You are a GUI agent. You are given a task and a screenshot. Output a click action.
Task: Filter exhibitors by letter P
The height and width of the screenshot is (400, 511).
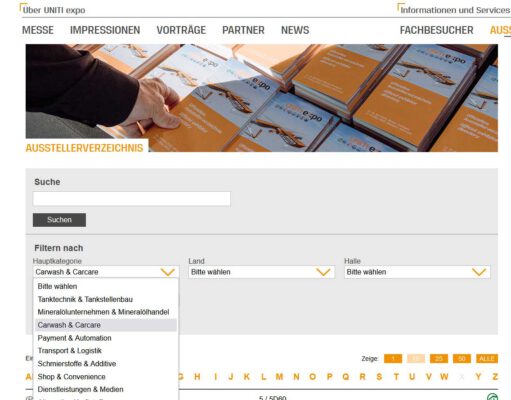pyautogui.click(x=329, y=377)
